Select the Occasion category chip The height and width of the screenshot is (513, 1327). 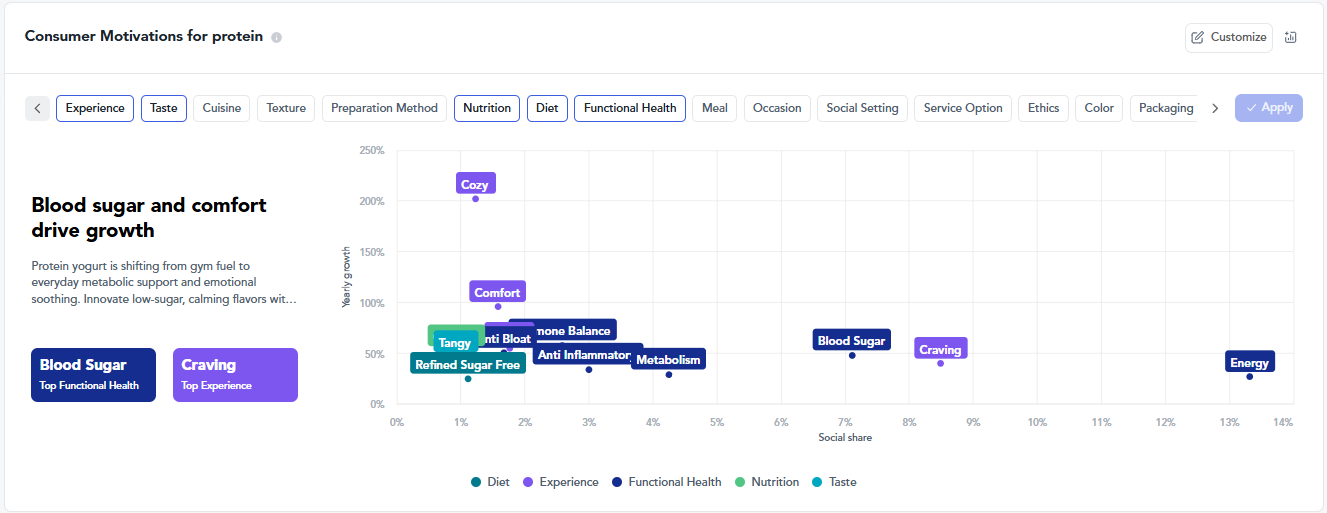(x=777, y=108)
